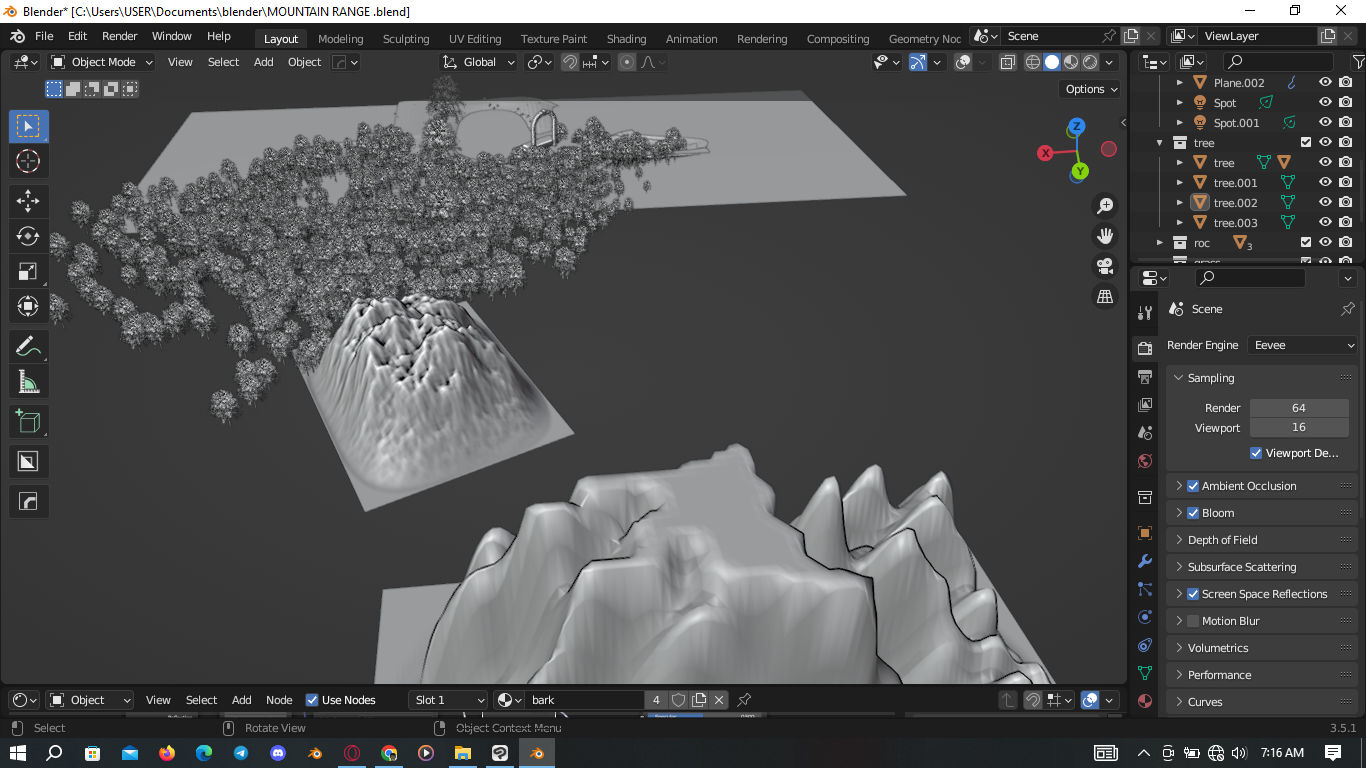Open the Tool properties tab
1366x768 pixels.
tap(1145, 313)
